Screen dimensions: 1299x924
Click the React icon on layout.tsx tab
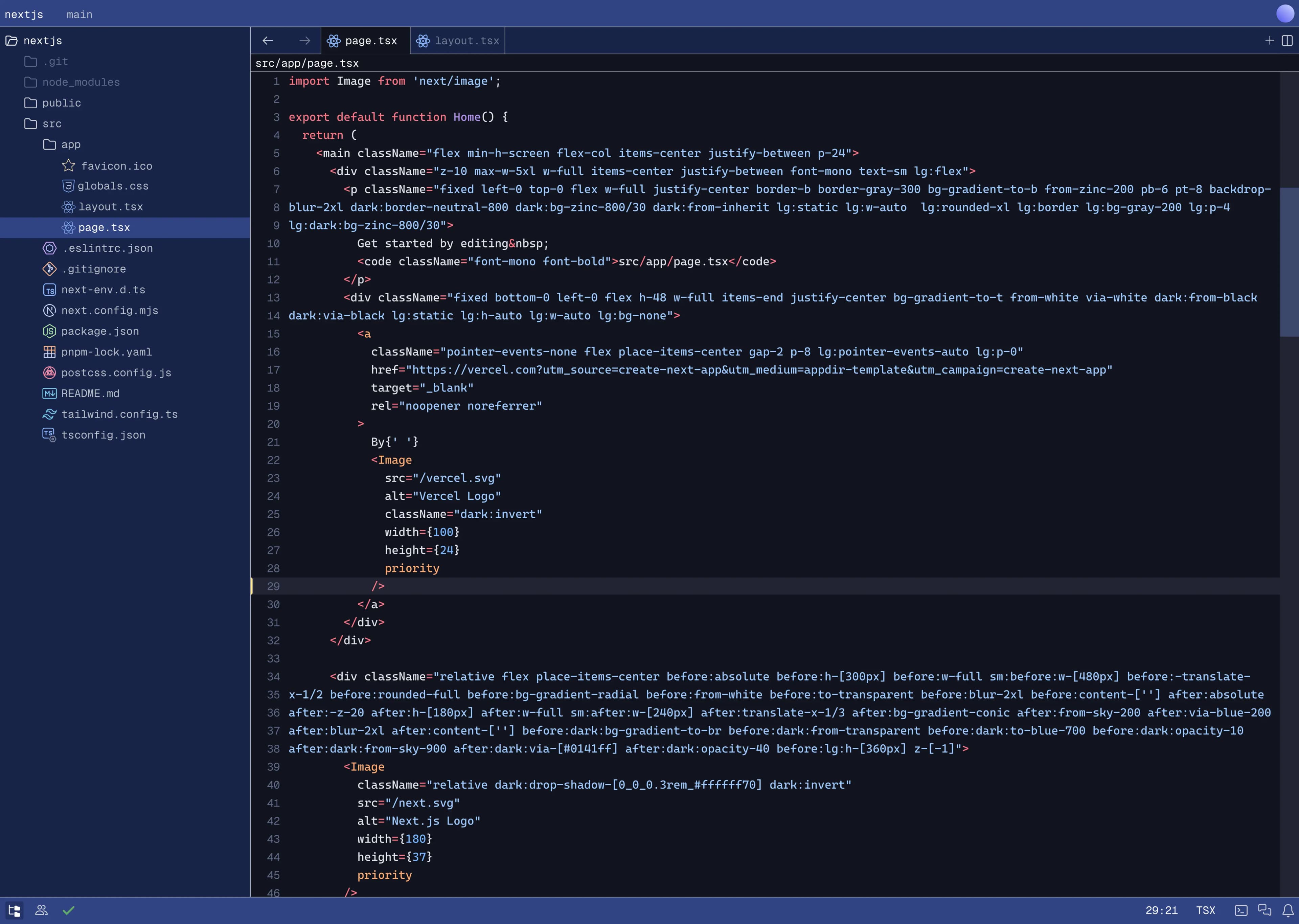(x=423, y=40)
